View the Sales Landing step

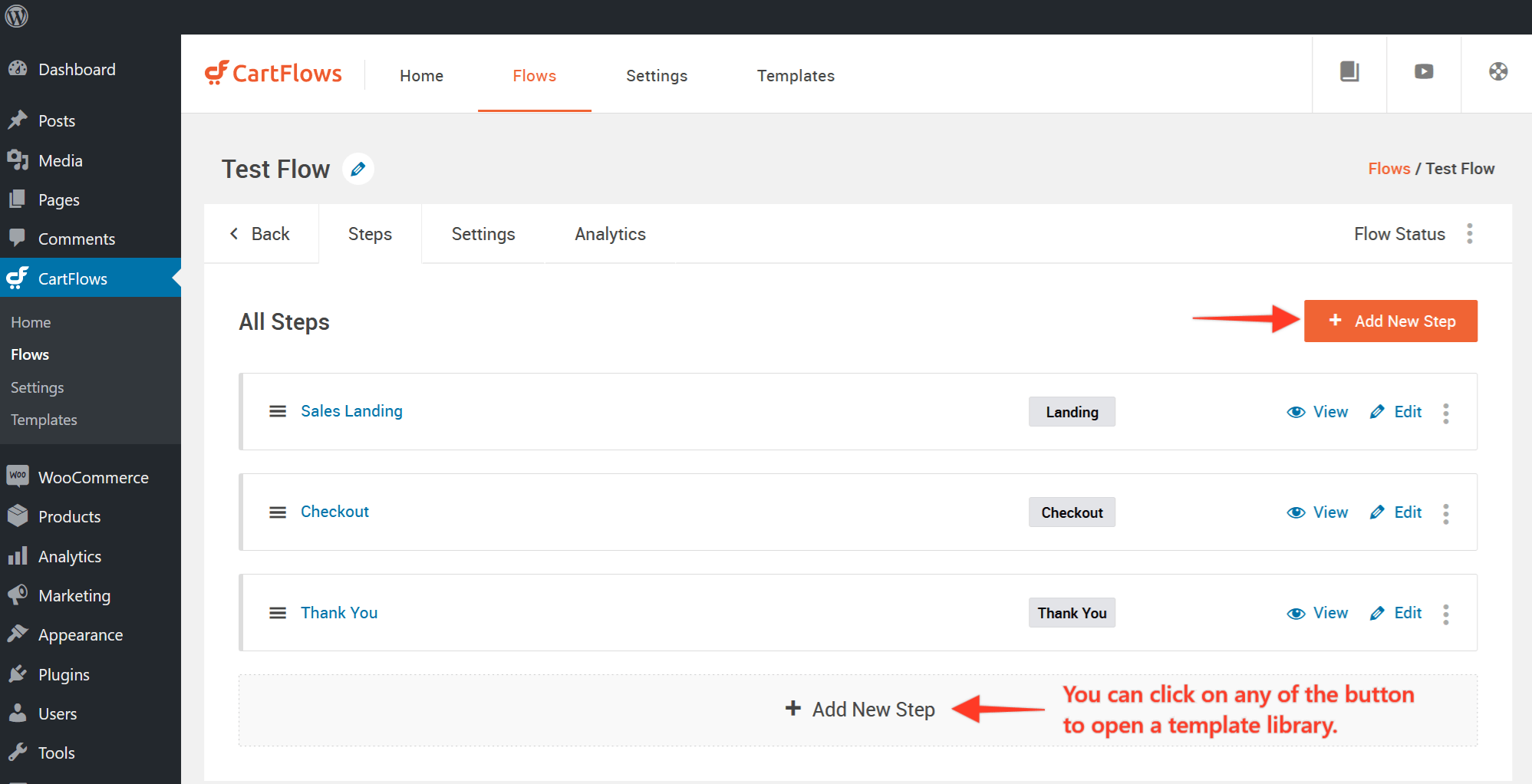coord(1317,412)
